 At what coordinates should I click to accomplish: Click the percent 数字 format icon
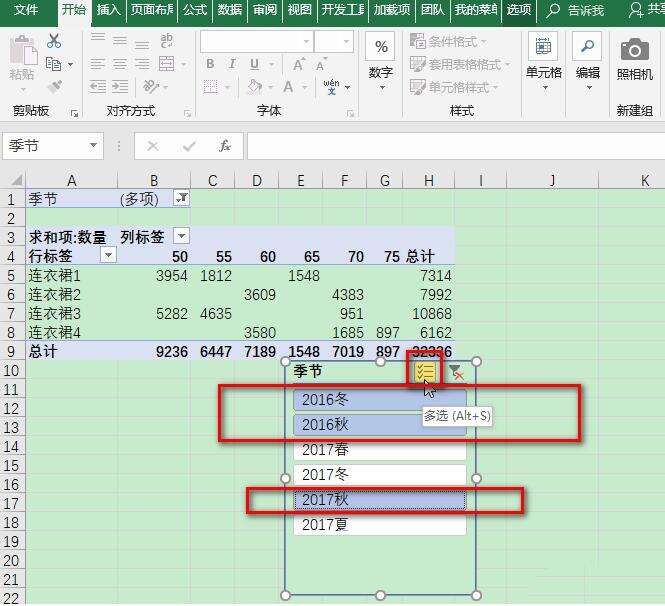pyautogui.click(x=381, y=46)
